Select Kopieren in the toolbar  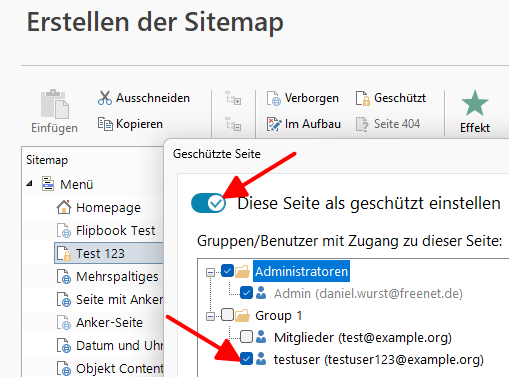130,124
